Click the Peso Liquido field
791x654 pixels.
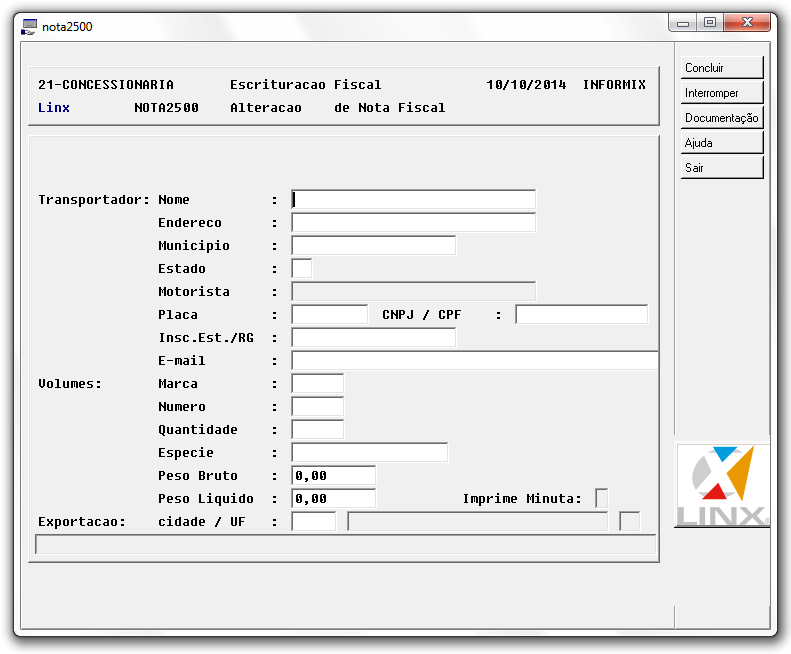[x=333, y=499]
